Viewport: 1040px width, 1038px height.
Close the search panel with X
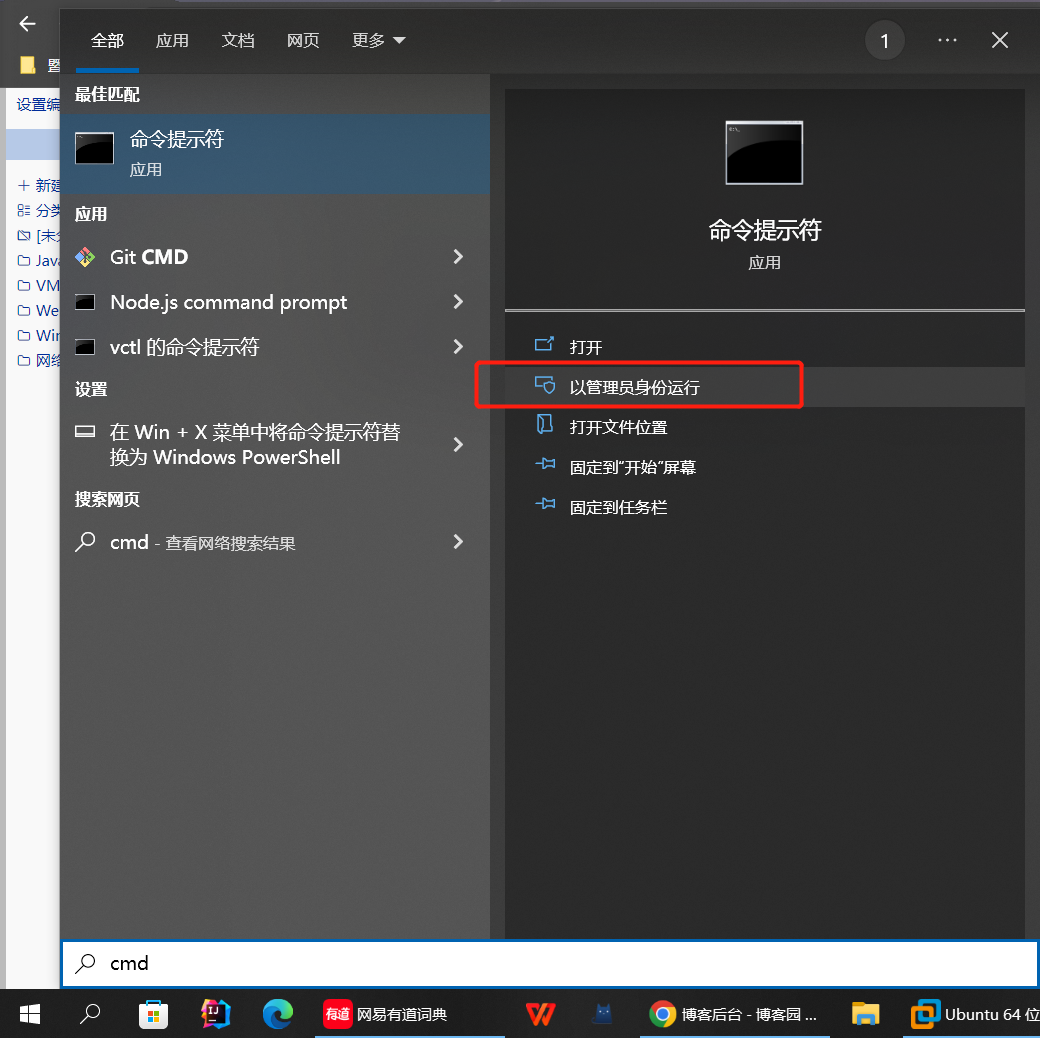click(x=1000, y=40)
